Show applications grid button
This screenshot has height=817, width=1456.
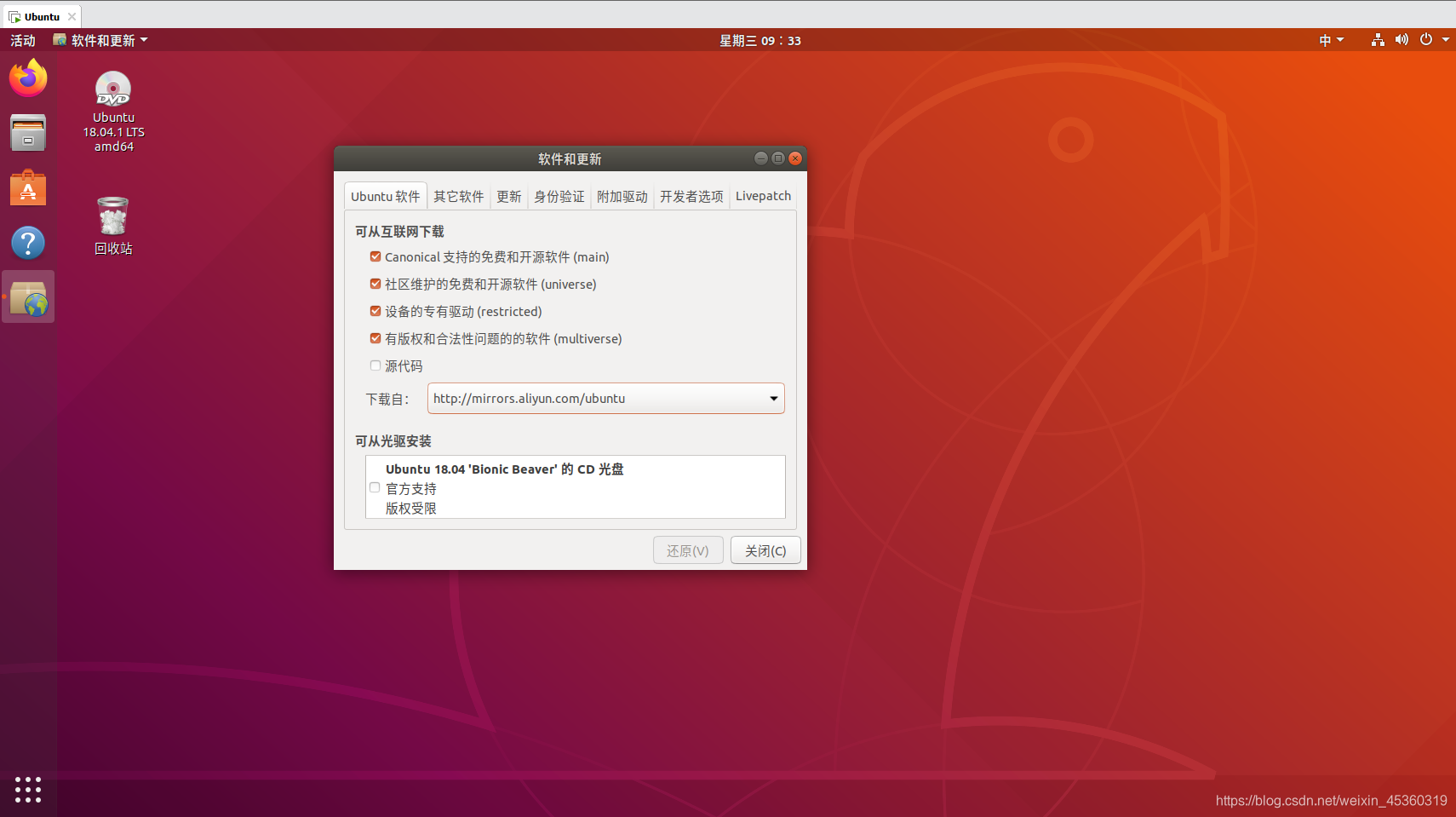click(28, 789)
